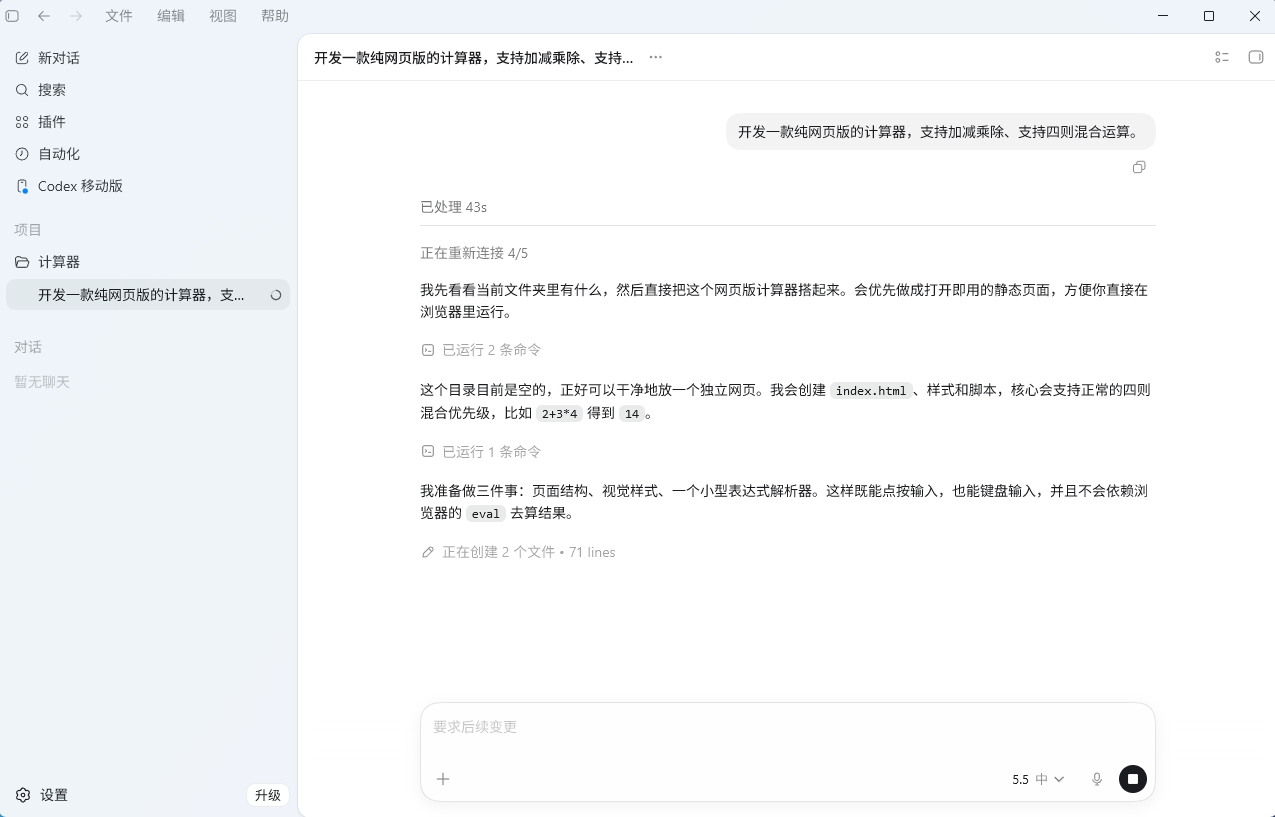Viewport: 1275px width, 817px height.
Task: Go back with the left arrow
Action: (x=44, y=16)
